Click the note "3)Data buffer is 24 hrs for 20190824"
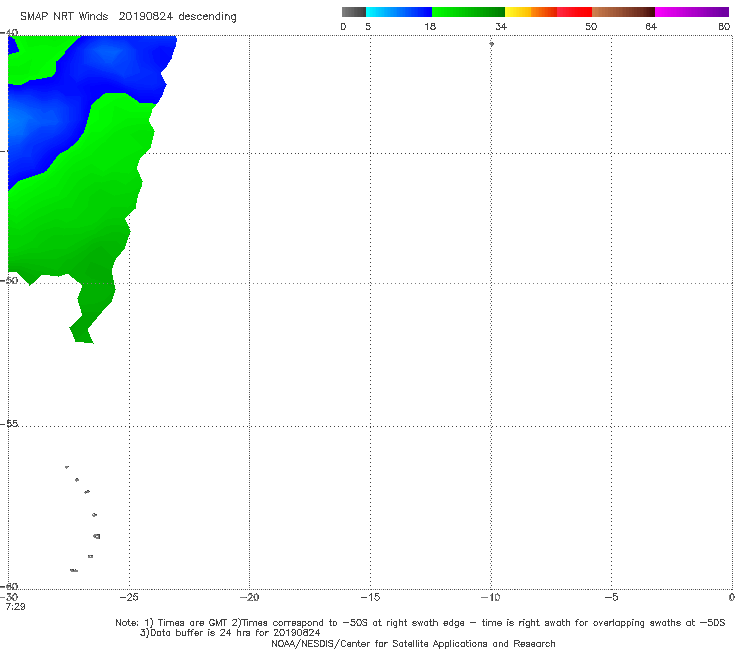Viewport: 740px width, 650px height. pyautogui.click(x=230, y=633)
